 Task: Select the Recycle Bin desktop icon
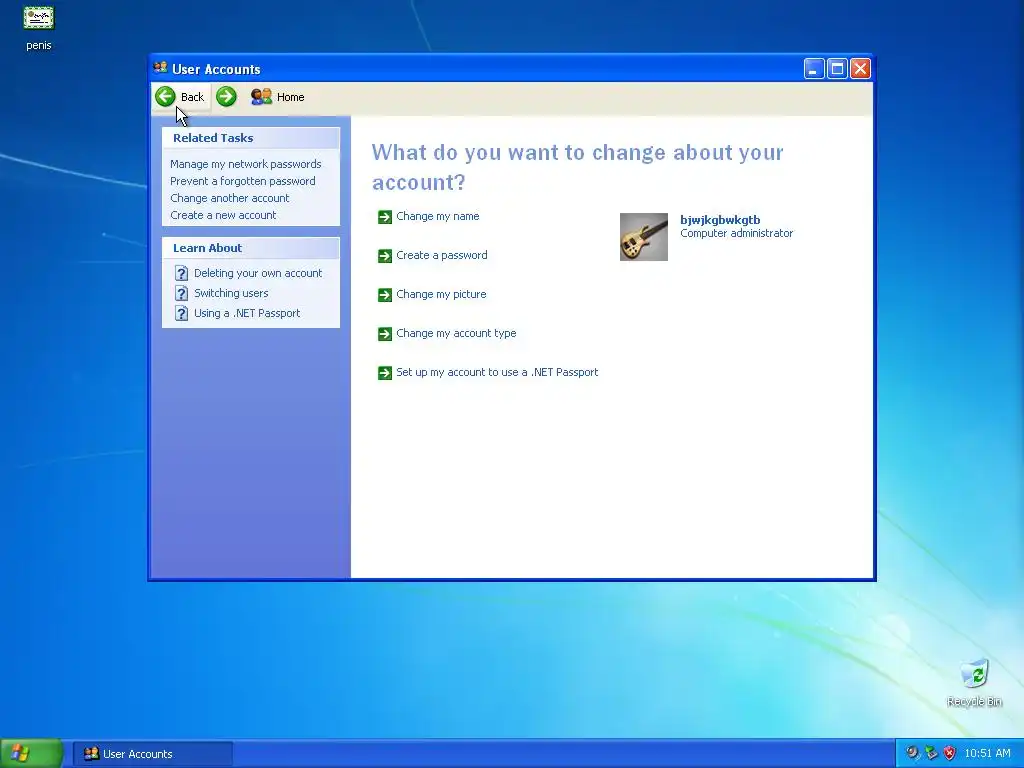click(974, 683)
